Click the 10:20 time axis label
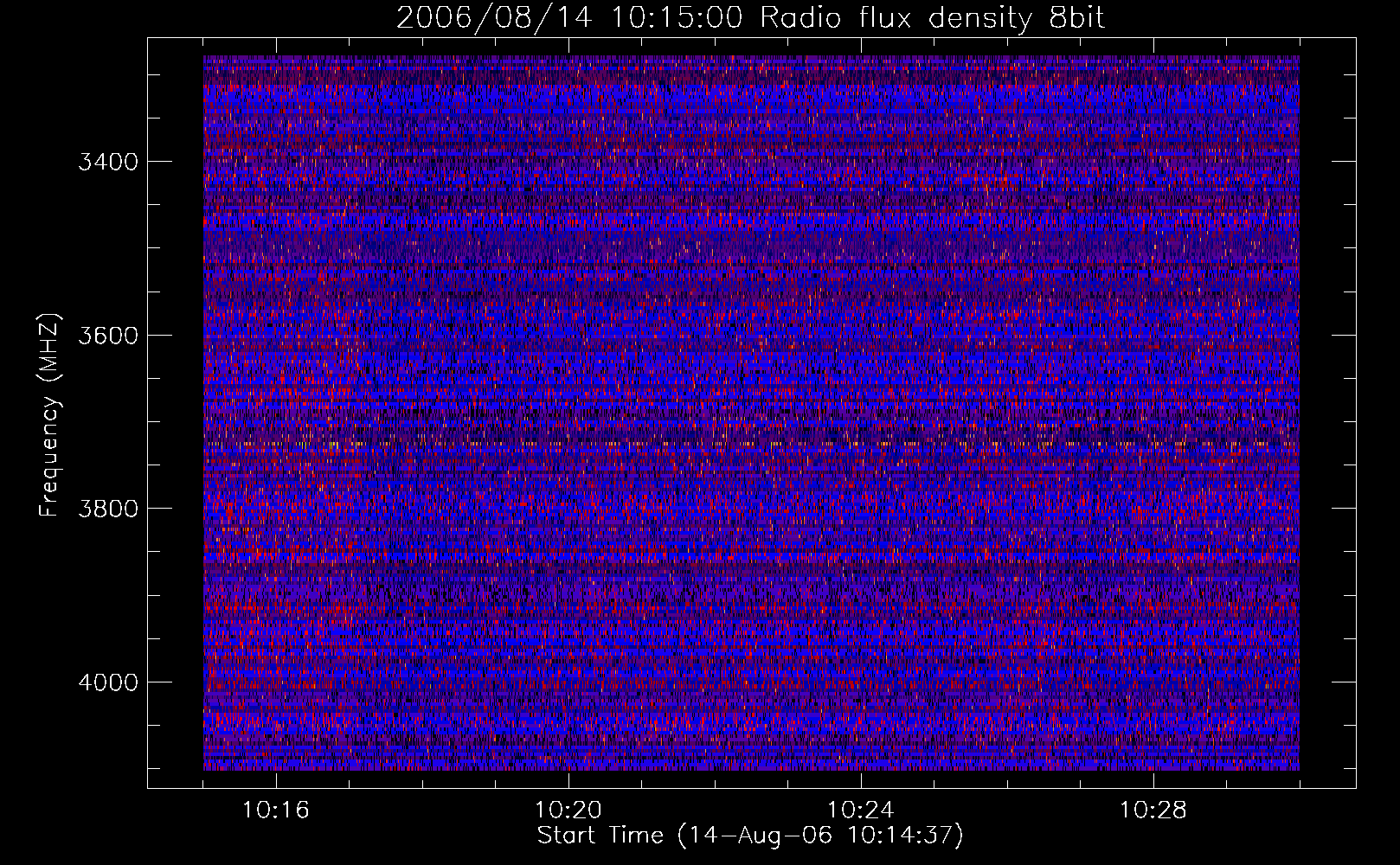1400x865 pixels. [568, 811]
